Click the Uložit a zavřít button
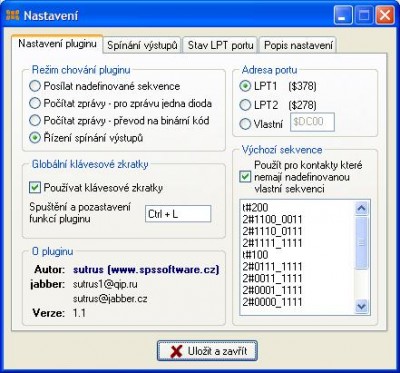 pyautogui.click(x=207, y=351)
